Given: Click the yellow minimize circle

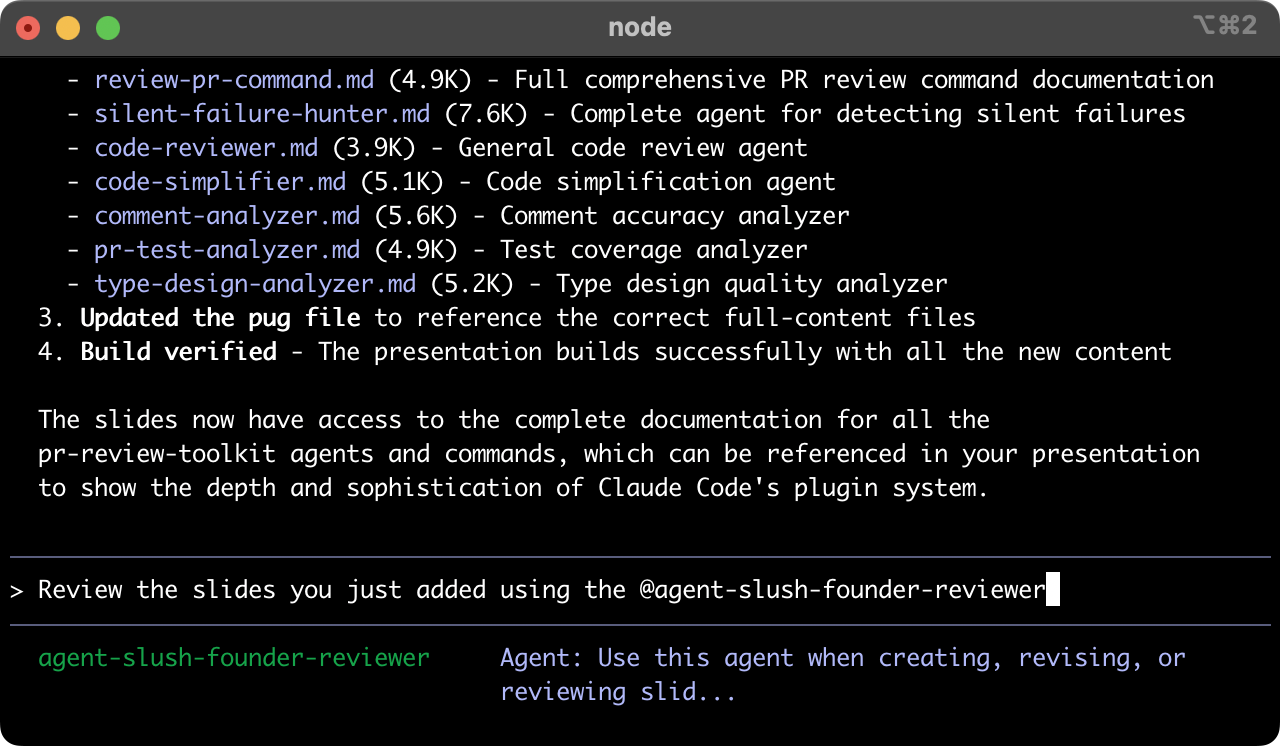Looking at the screenshot, I should tap(68, 27).
